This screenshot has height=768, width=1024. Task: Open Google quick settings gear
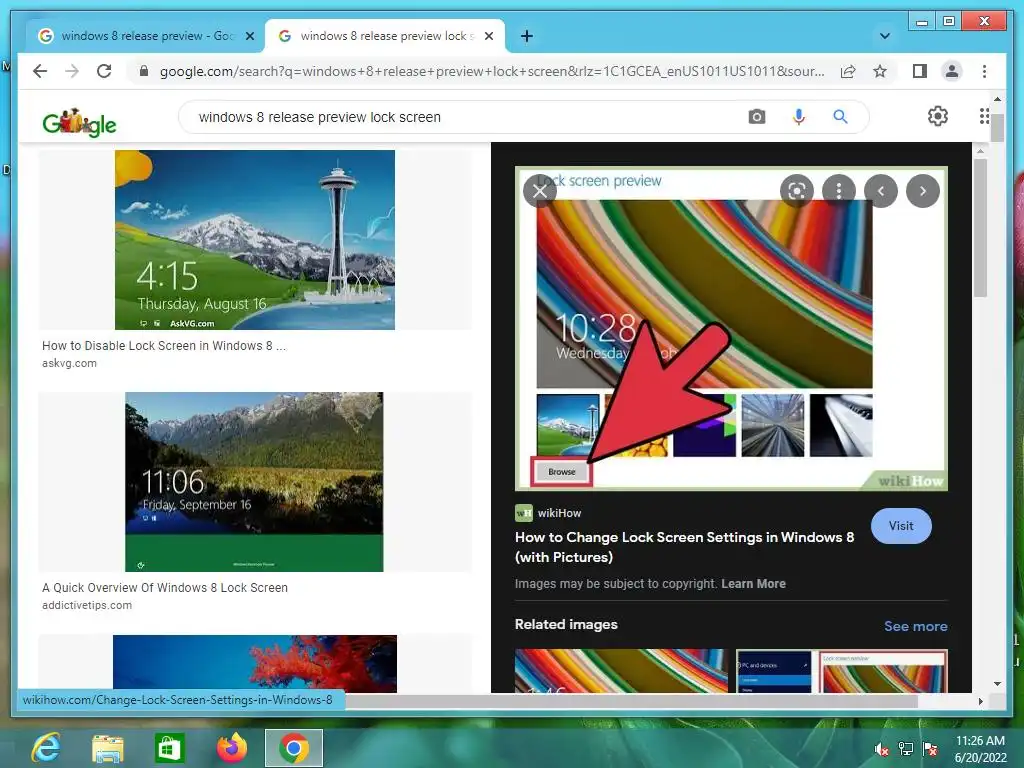tap(938, 116)
